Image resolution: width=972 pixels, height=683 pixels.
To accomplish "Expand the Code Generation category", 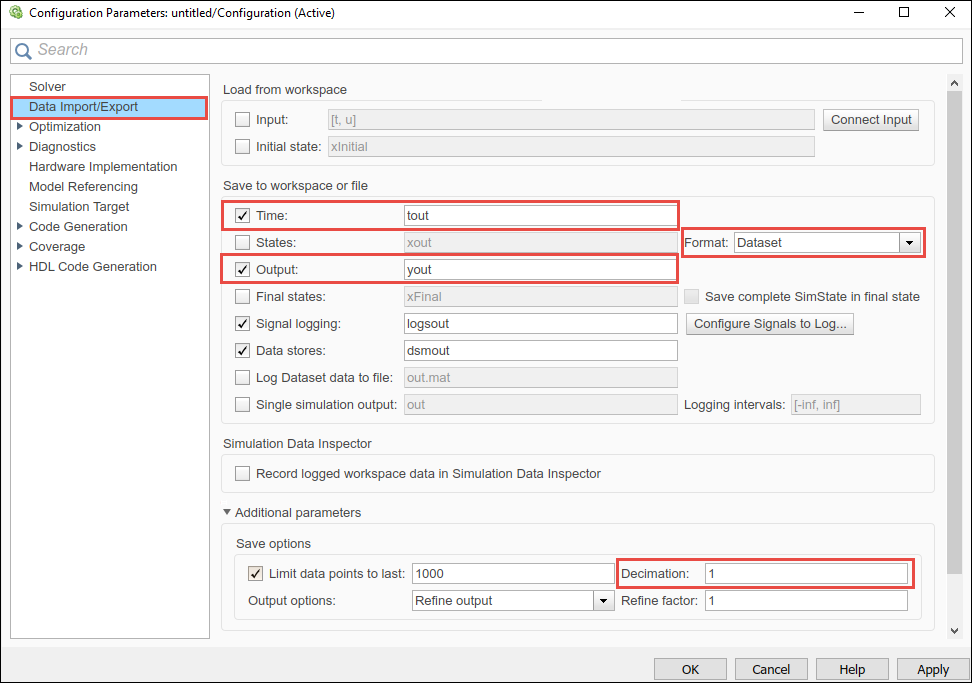I will pos(21,226).
